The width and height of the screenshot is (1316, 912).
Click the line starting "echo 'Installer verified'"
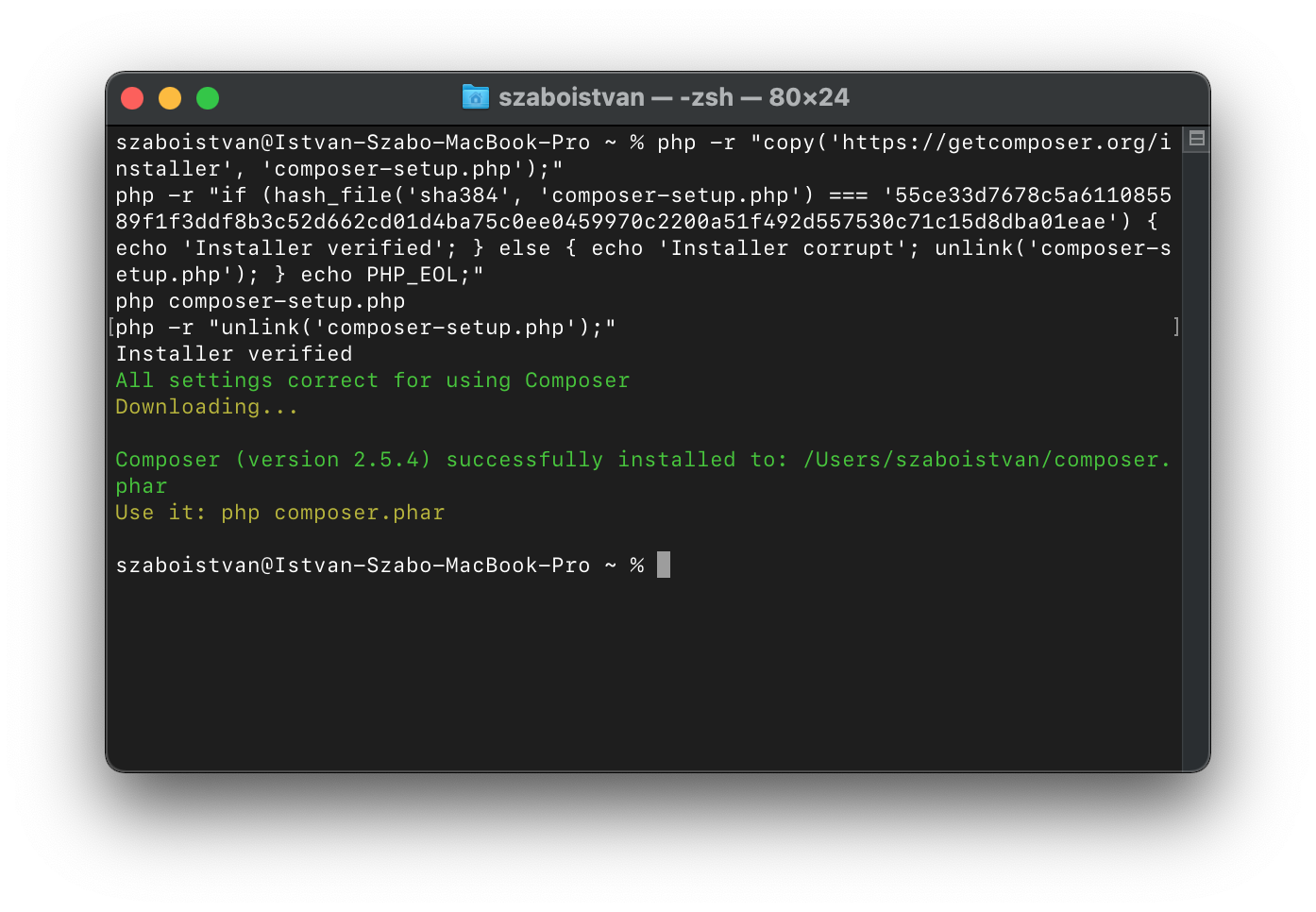(643, 248)
